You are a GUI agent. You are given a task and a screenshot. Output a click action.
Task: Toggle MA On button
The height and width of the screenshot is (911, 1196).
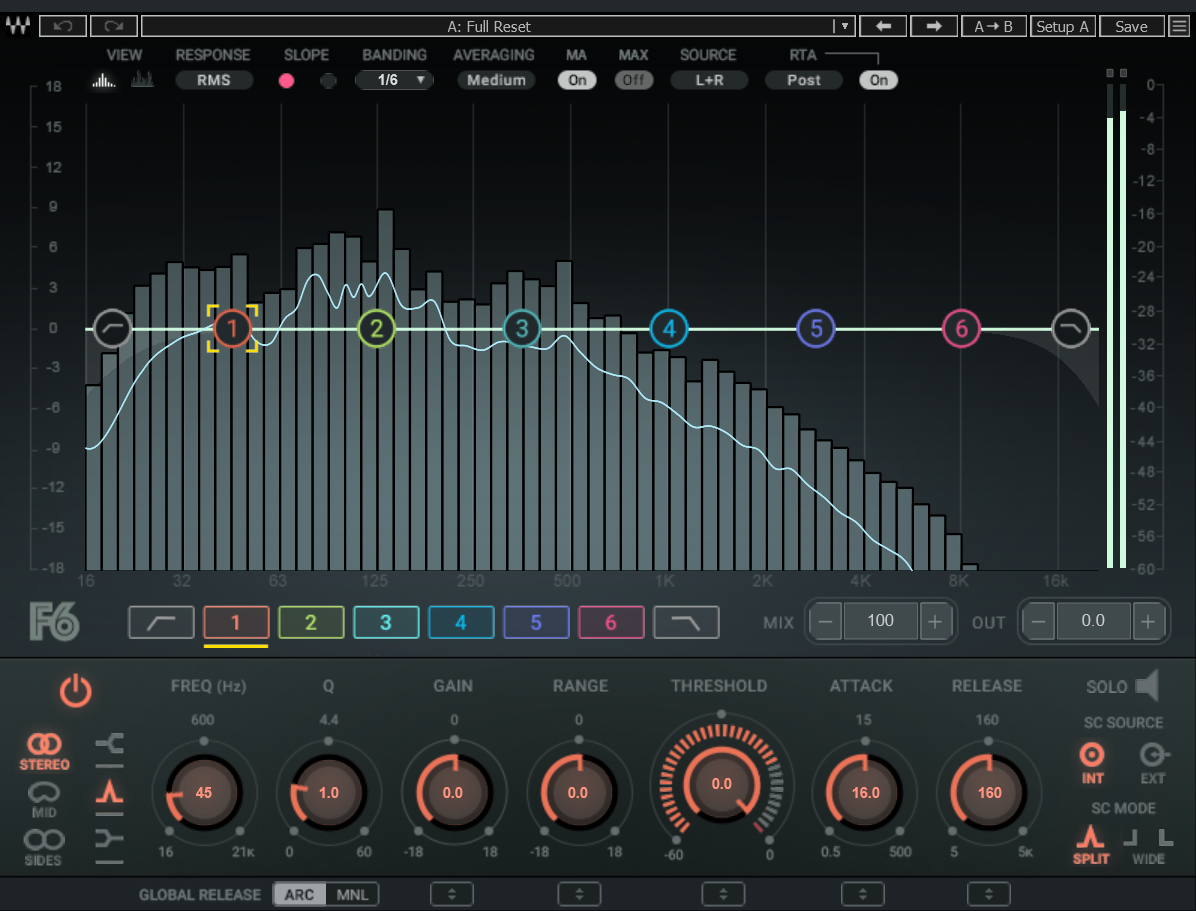pyautogui.click(x=577, y=80)
